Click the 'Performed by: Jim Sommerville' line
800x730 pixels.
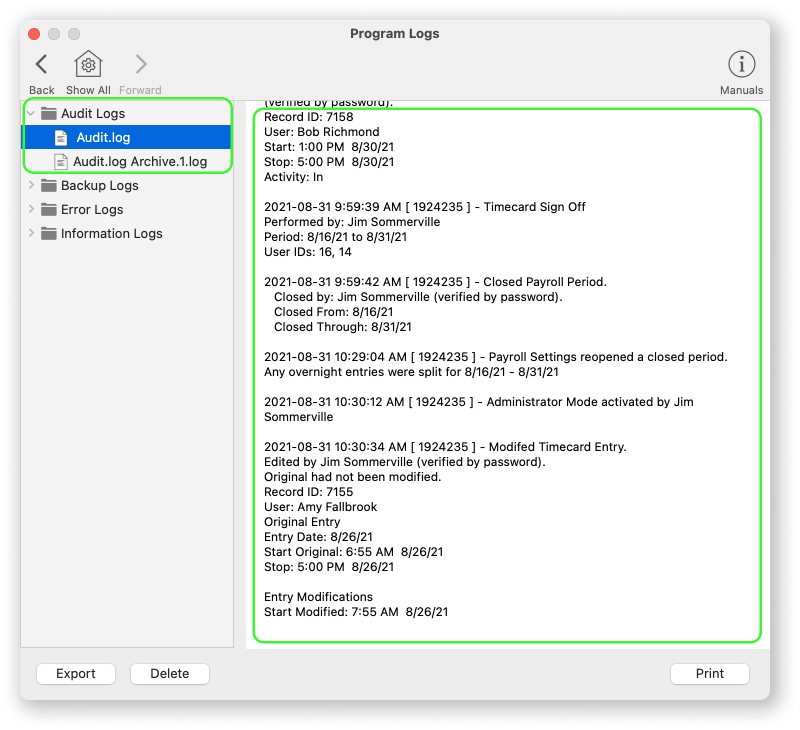pyautogui.click(x=352, y=222)
